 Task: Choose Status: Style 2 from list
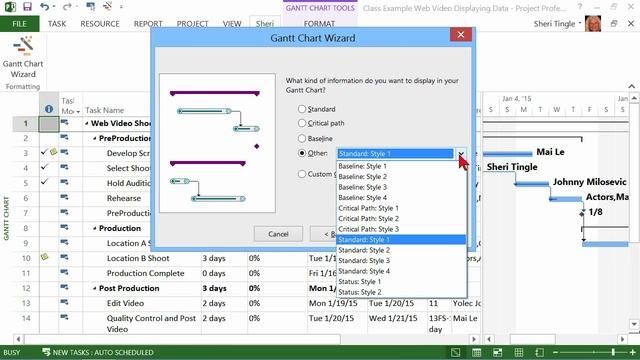401,292
